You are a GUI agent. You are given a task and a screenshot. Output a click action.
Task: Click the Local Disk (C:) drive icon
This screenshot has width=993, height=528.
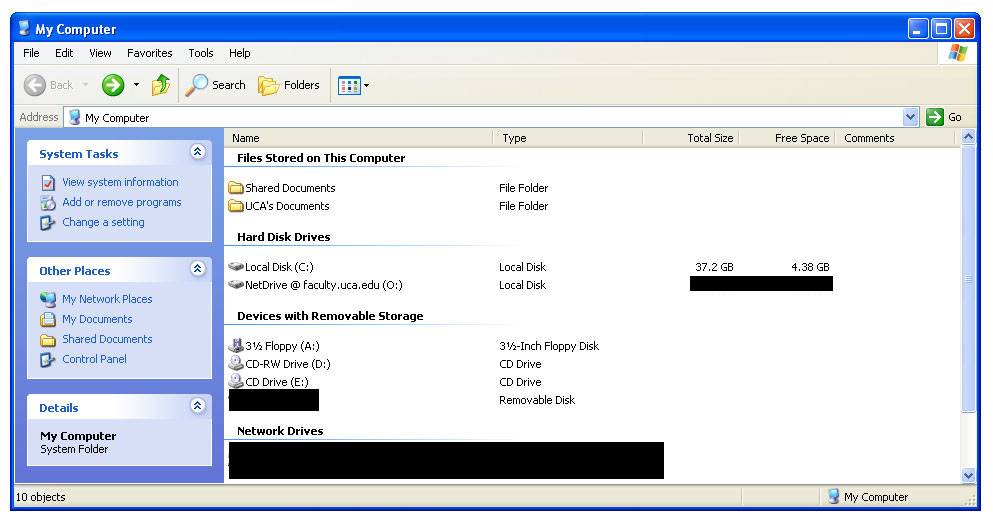click(236, 267)
